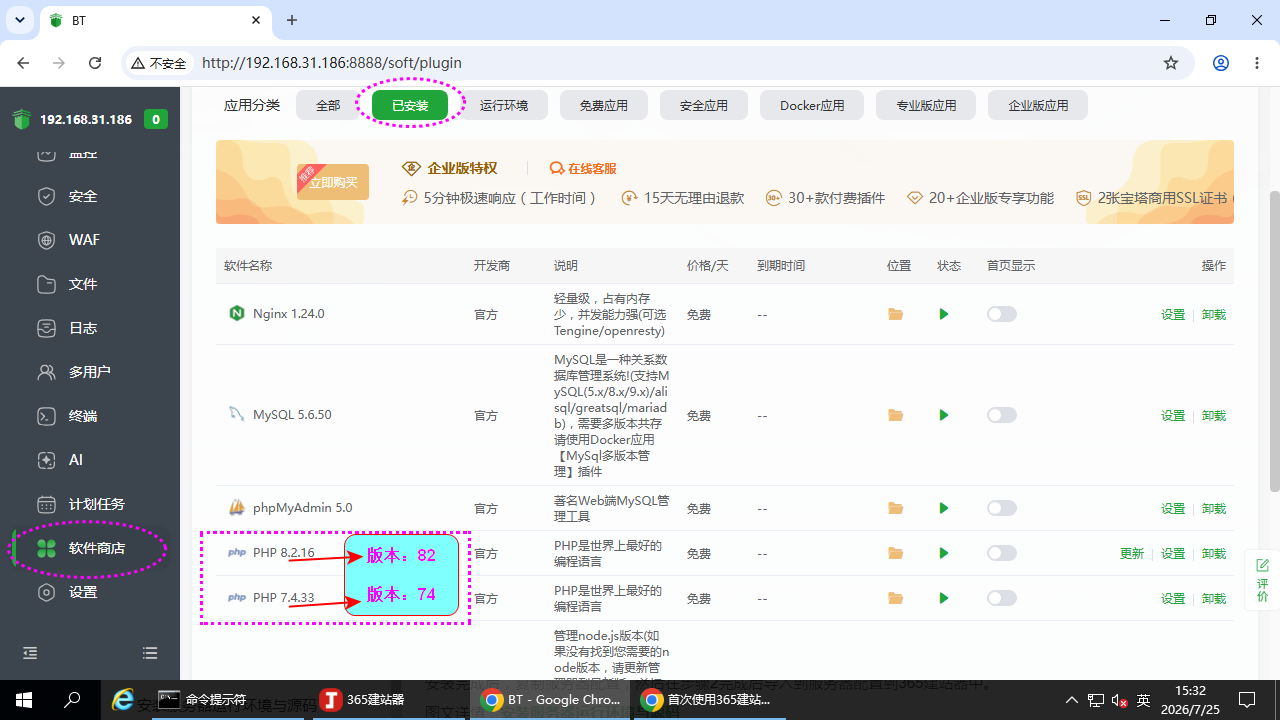Click the sidebar list icon at bottom right
Image resolution: width=1280 pixels, height=720 pixels.
(x=150, y=653)
